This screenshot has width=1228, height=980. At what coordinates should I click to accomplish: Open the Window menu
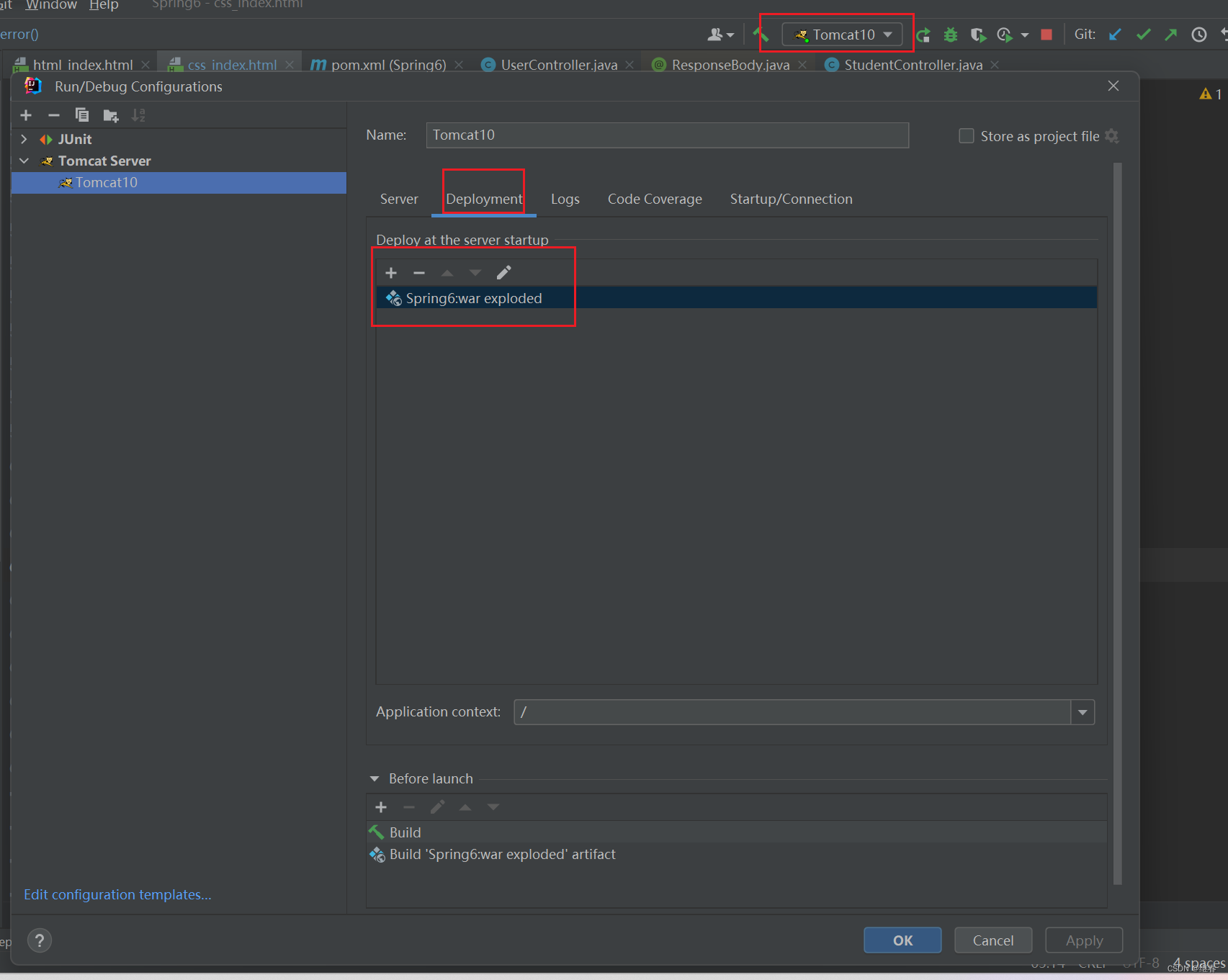(x=51, y=5)
